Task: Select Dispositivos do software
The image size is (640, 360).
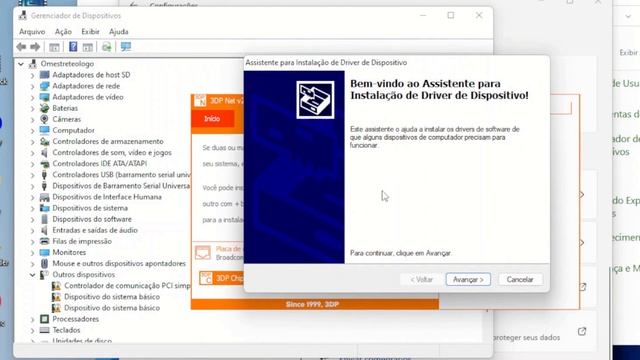Action: (92, 219)
